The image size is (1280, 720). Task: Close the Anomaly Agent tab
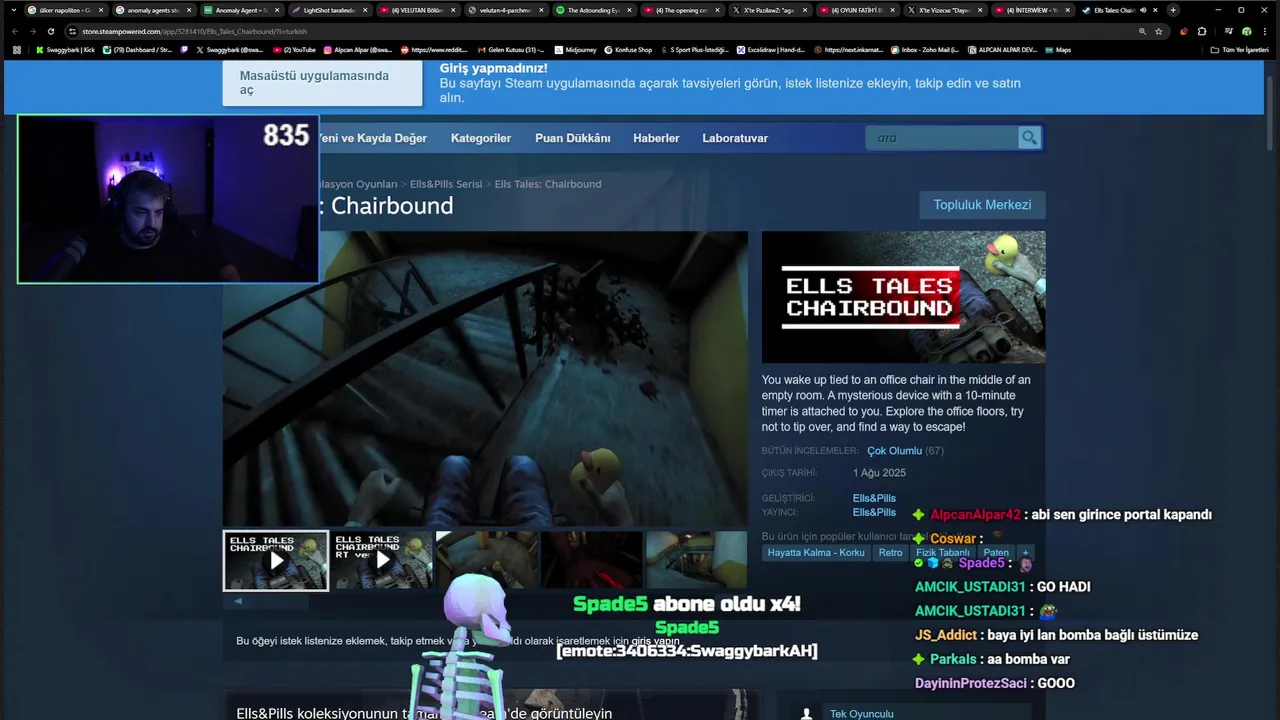click(x=276, y=10)
